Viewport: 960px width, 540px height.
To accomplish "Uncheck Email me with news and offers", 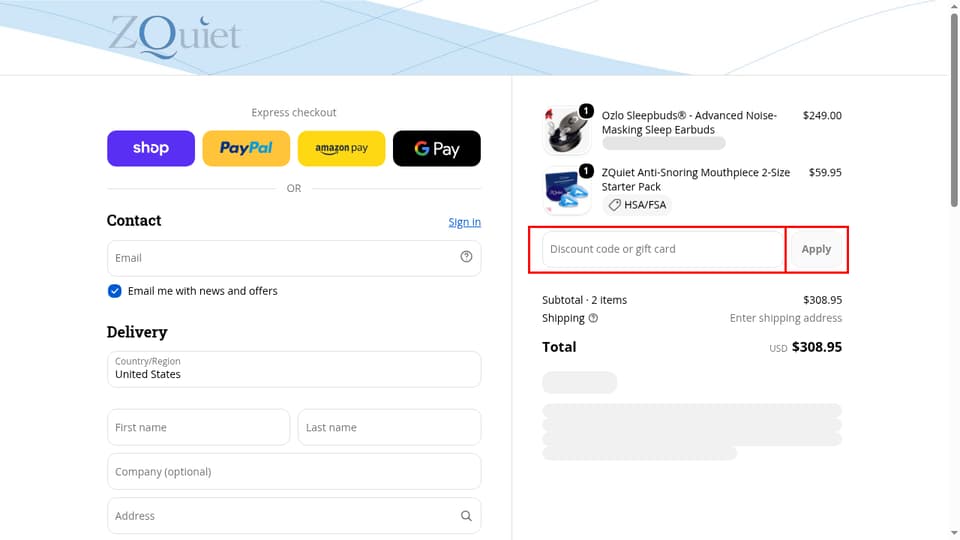I will coord(114,291).
